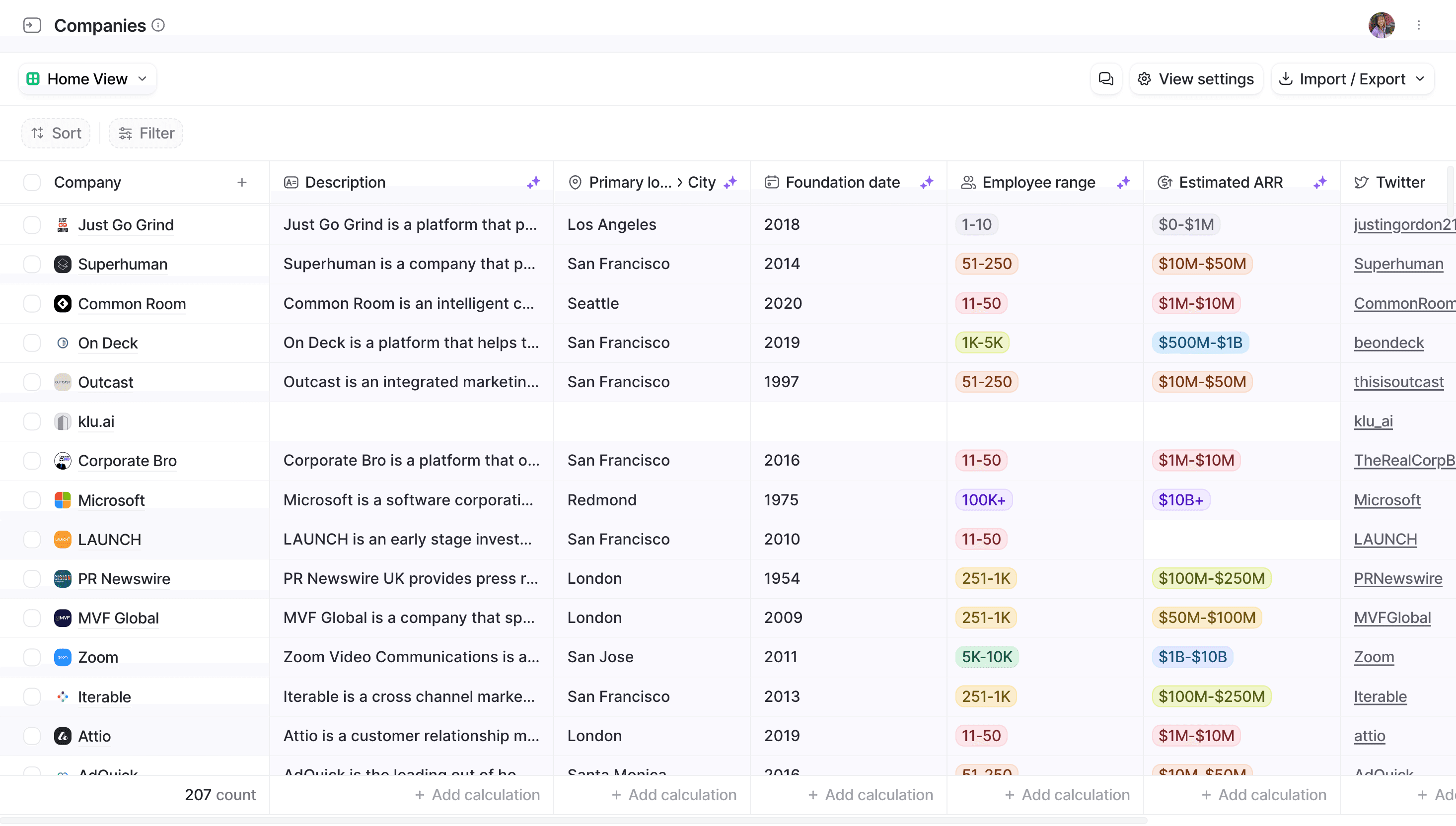The width and height of the screenshot is (1456, 826).
Task: Check the Attio row checkbox
Action: [32, 736]
